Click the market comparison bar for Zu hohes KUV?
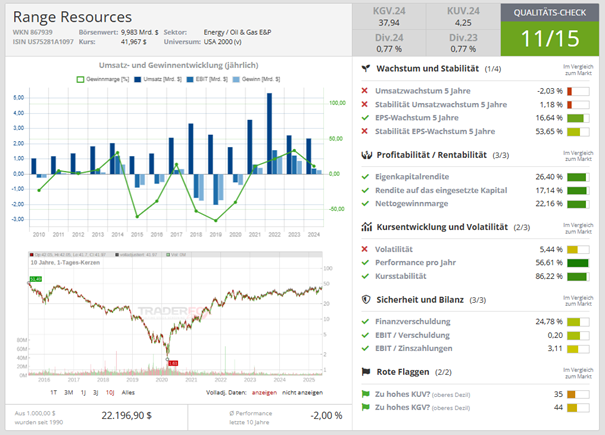This screenshot has width=605, height=435. click(578, 394)
